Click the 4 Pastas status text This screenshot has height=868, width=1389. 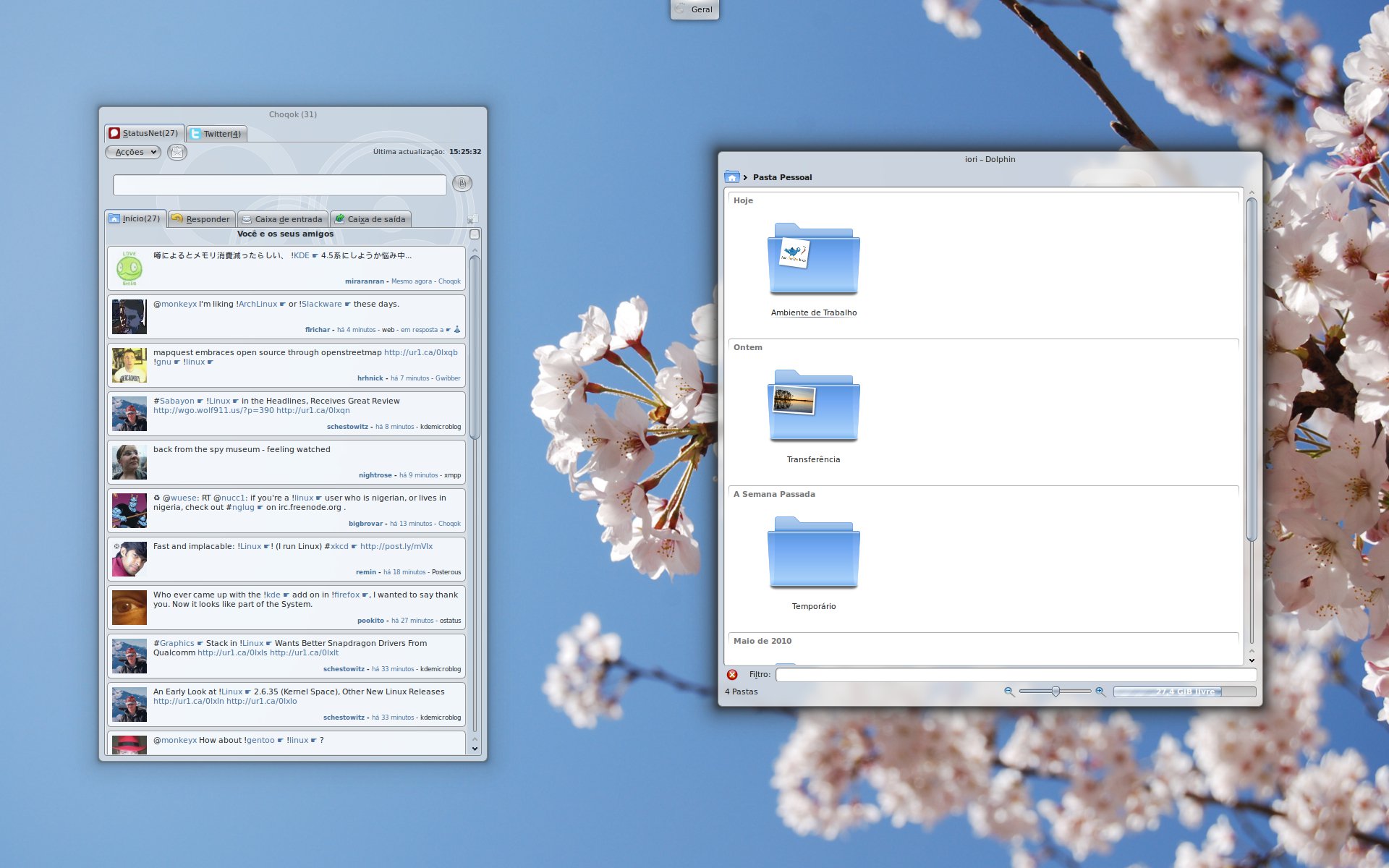pyautogui.click(x=742, y=692)
